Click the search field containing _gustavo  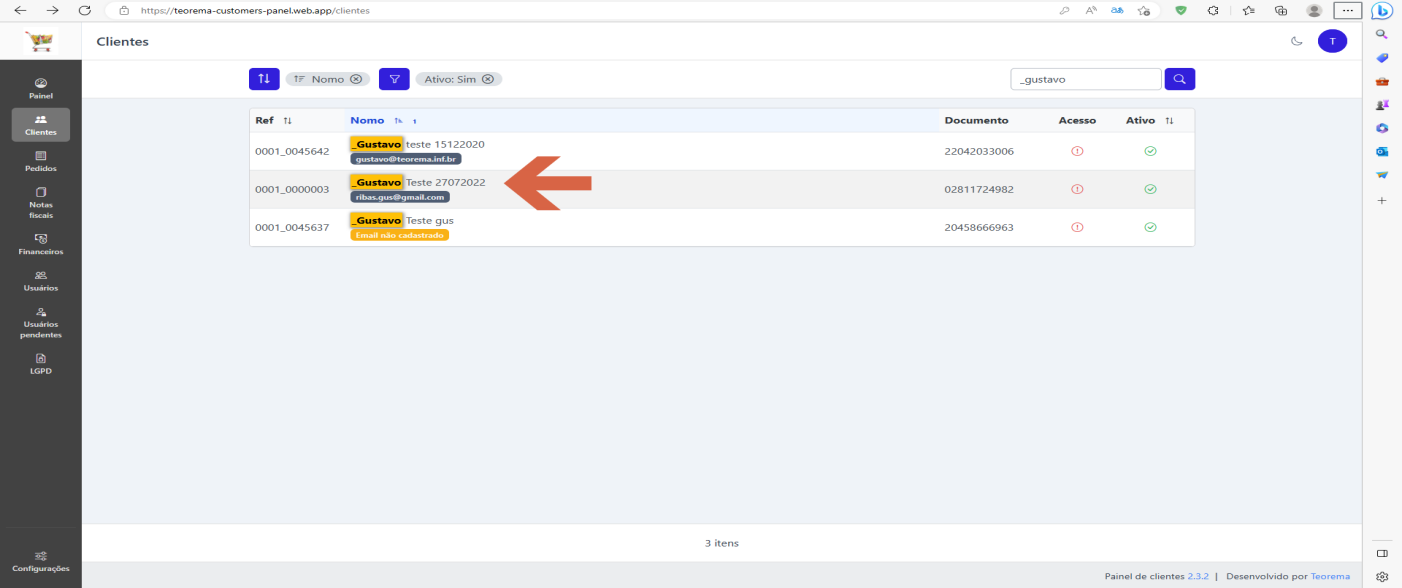1086,79
